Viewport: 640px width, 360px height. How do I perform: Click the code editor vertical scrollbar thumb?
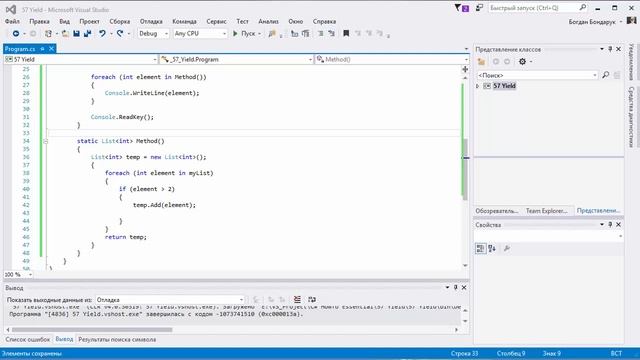465,169
